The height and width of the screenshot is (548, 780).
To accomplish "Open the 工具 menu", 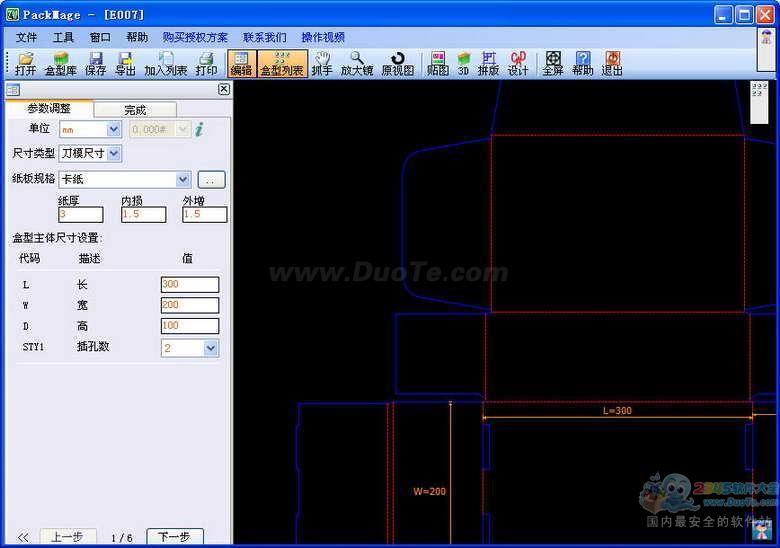I will [x=64, y=37].
